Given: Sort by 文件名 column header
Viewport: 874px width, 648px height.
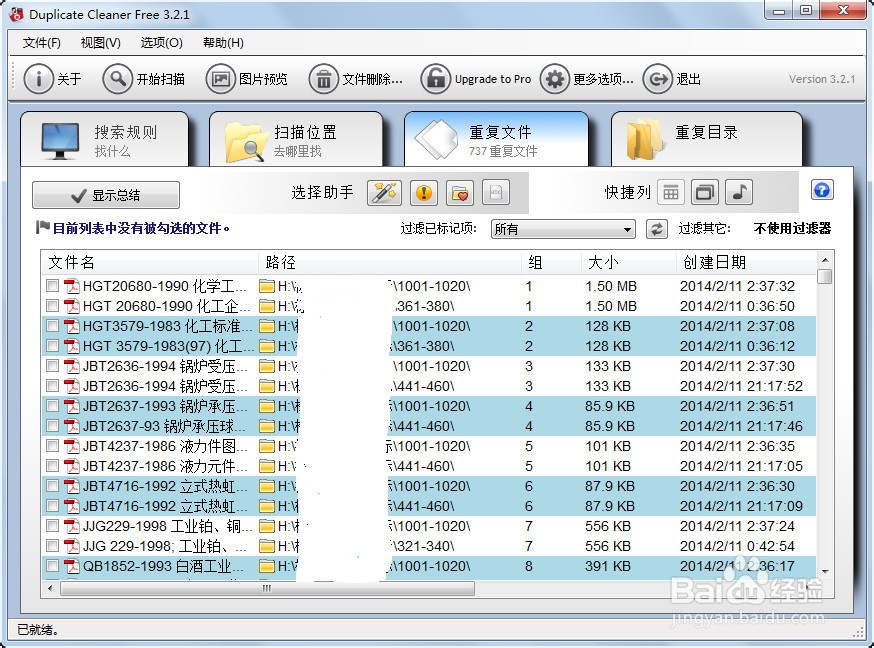Looking at the screenshot, I should coord(149,262).
